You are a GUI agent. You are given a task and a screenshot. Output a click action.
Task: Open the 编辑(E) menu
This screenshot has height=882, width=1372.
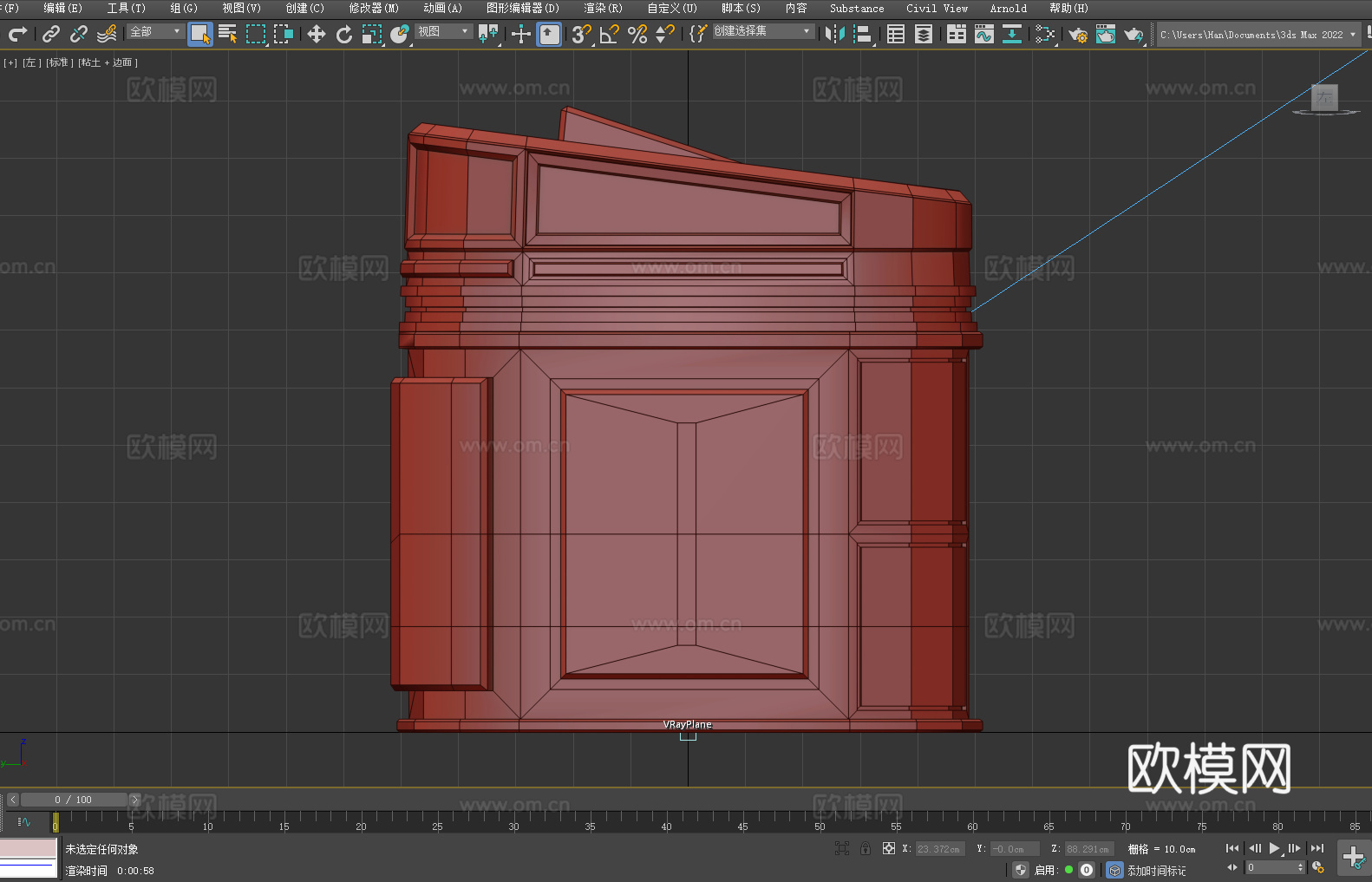pos(63,8)
